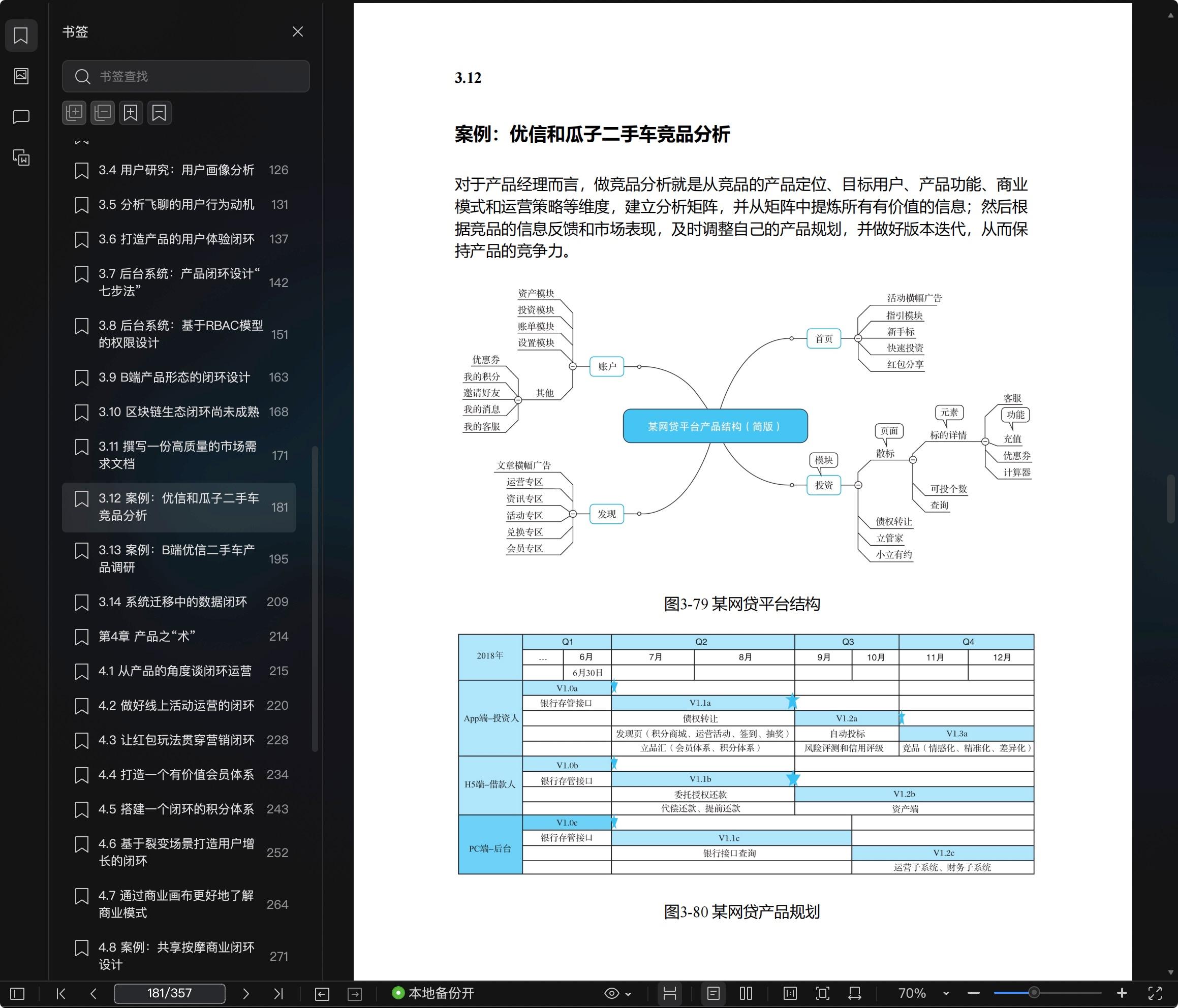Go back to previous view
This screenshot has width=1178, height=1008.
coord(322,994)
